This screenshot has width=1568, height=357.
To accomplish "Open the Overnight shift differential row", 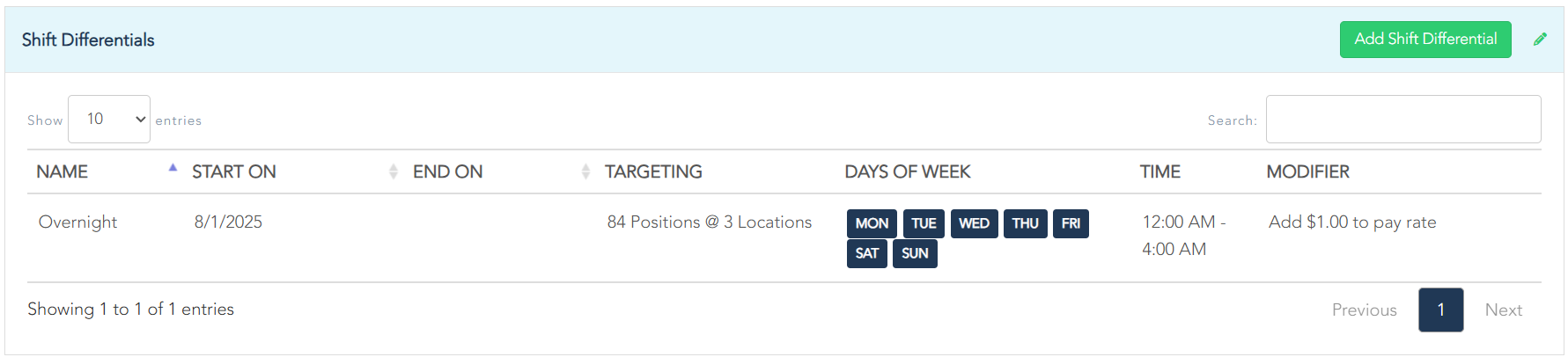I will coord(77,222).
